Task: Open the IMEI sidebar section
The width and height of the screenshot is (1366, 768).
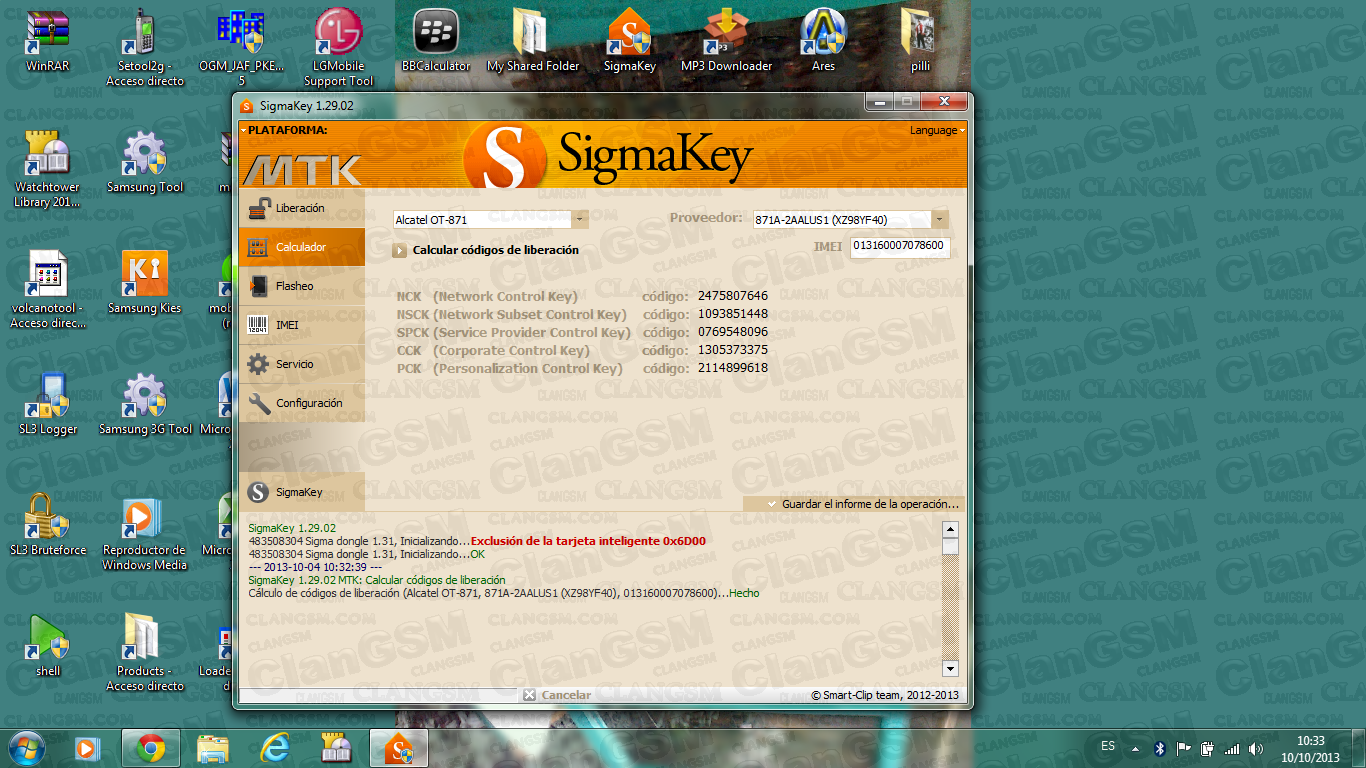Action: (x=302, y=325)
